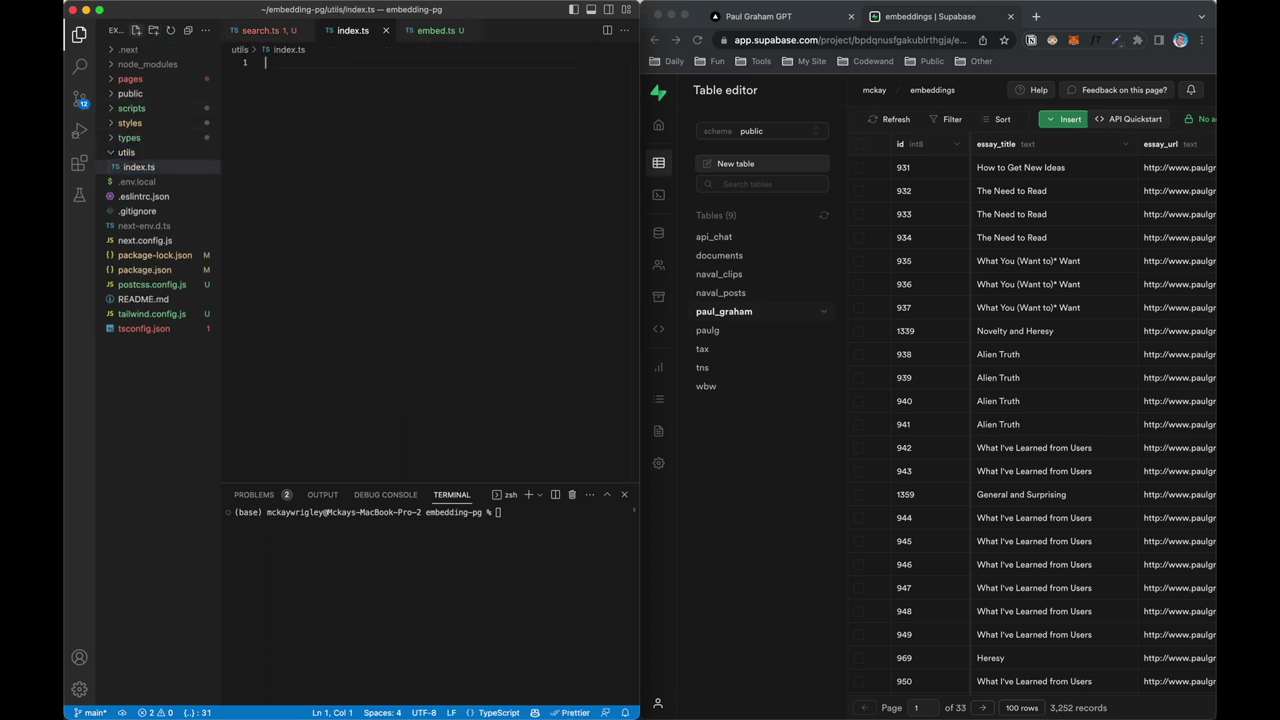Open the Extensions view in VS Code

point(79,163)
